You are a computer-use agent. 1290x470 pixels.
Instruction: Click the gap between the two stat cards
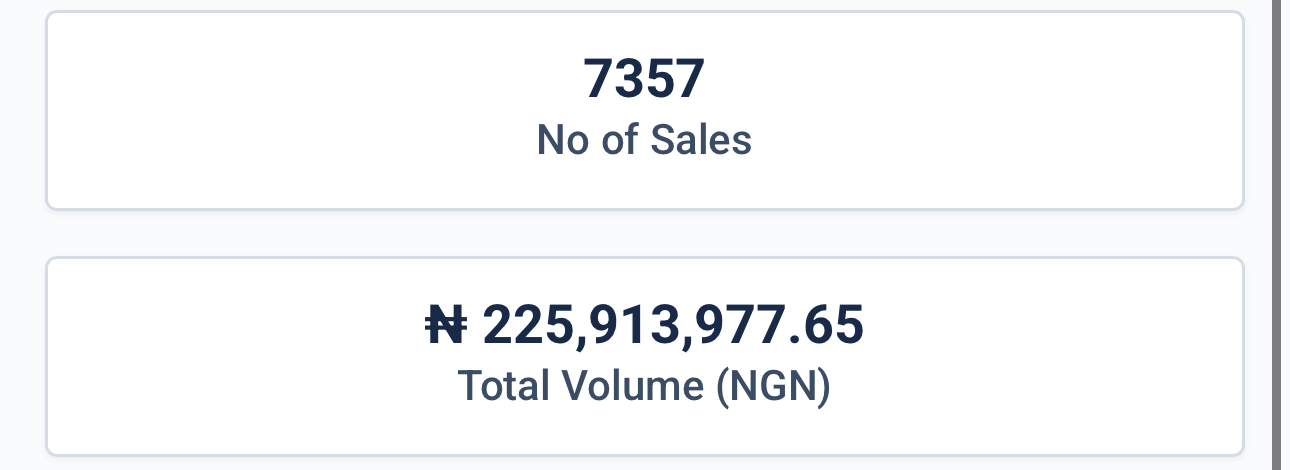(x=644, y=233)
